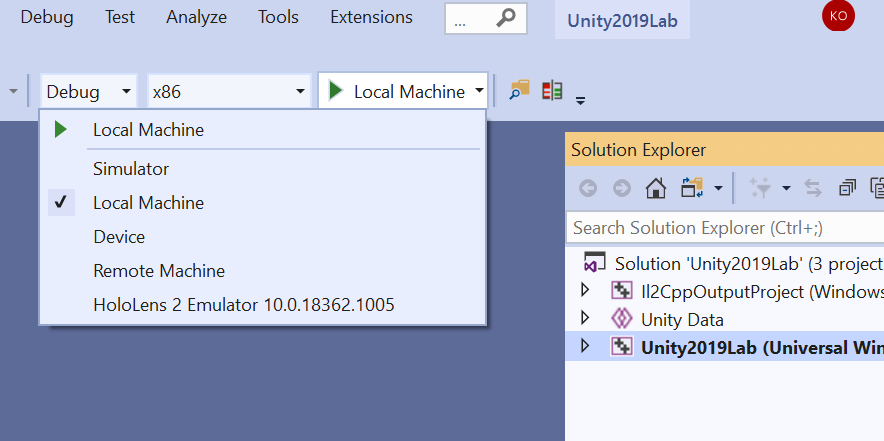Select Local Machine with green play arrow
Screen dimensions: 884x441
pyautogui.click(x=263, y=130)
